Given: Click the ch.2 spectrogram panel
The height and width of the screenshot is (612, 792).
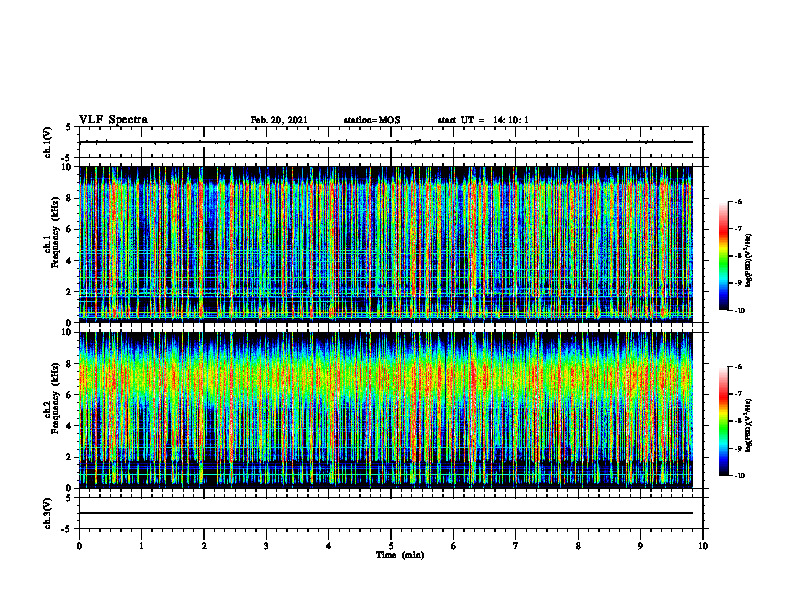Looking at the screenshot, I should point(386,410).
